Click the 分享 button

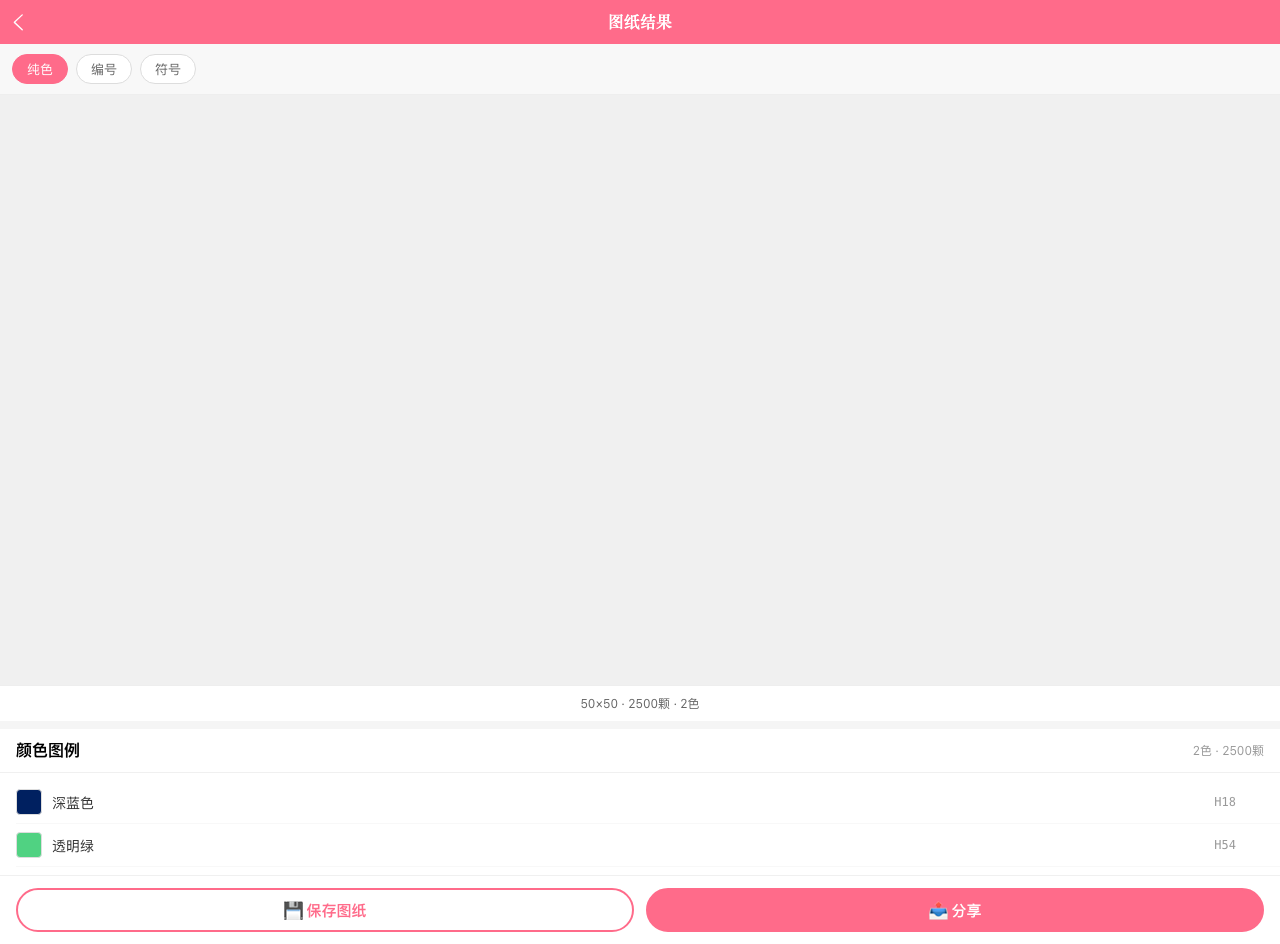pos(955,910)
